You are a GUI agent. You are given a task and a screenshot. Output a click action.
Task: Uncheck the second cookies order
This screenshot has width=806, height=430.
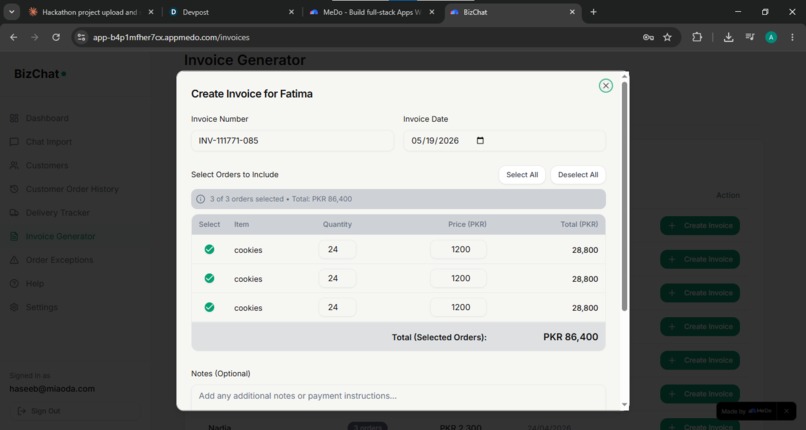click(x=209, y=278)
